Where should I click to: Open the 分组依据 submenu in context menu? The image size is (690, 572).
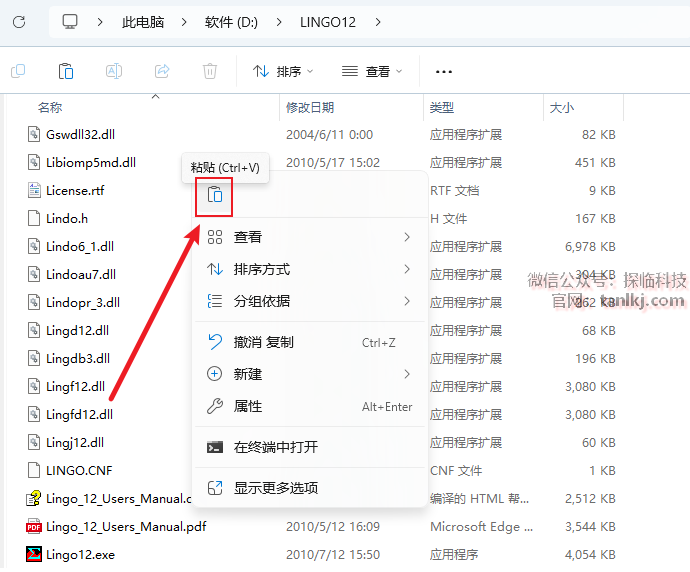pos(309,301)
